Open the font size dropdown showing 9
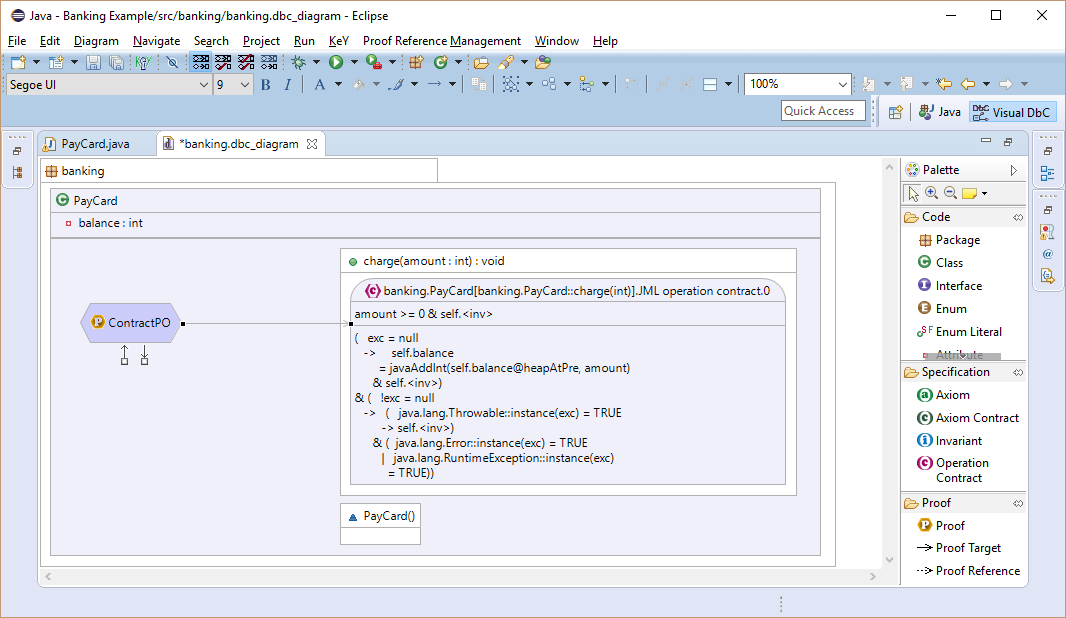 click(245, 85)
